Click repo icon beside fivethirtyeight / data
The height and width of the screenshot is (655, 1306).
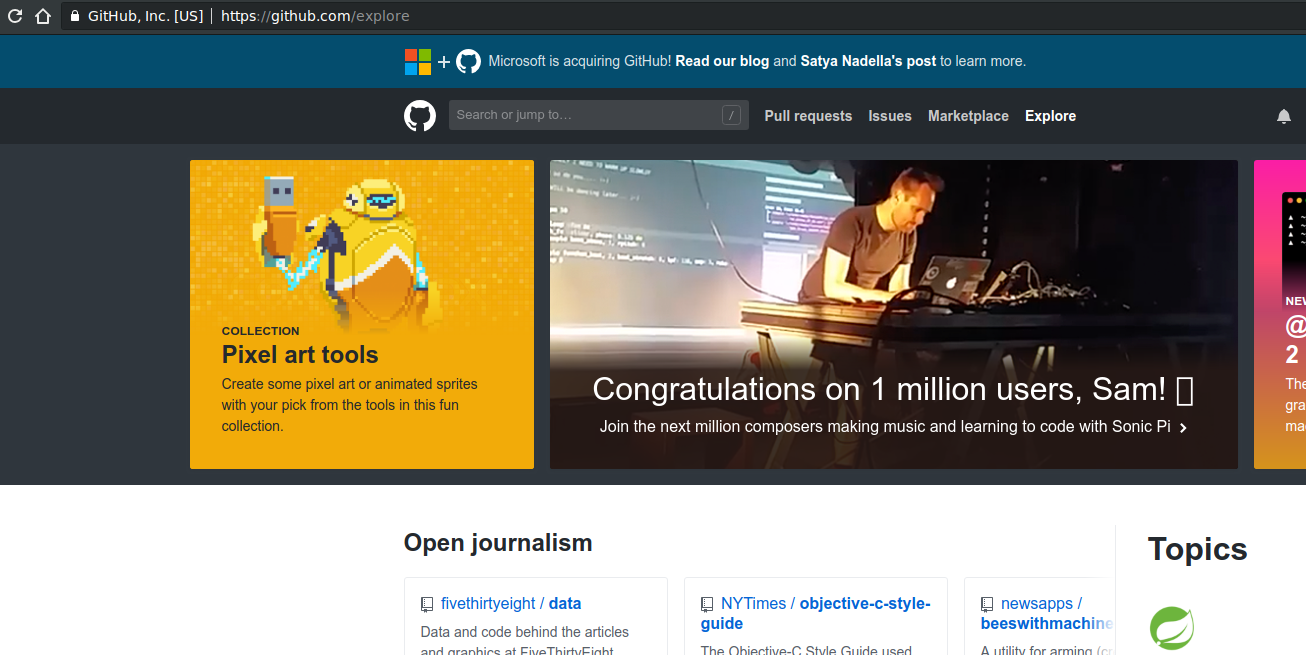[427, 605]
